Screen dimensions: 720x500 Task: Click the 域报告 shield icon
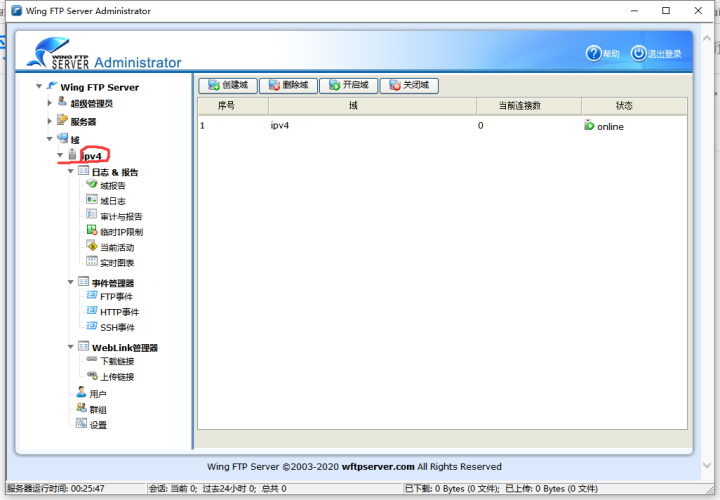click(x=92, y=184)
